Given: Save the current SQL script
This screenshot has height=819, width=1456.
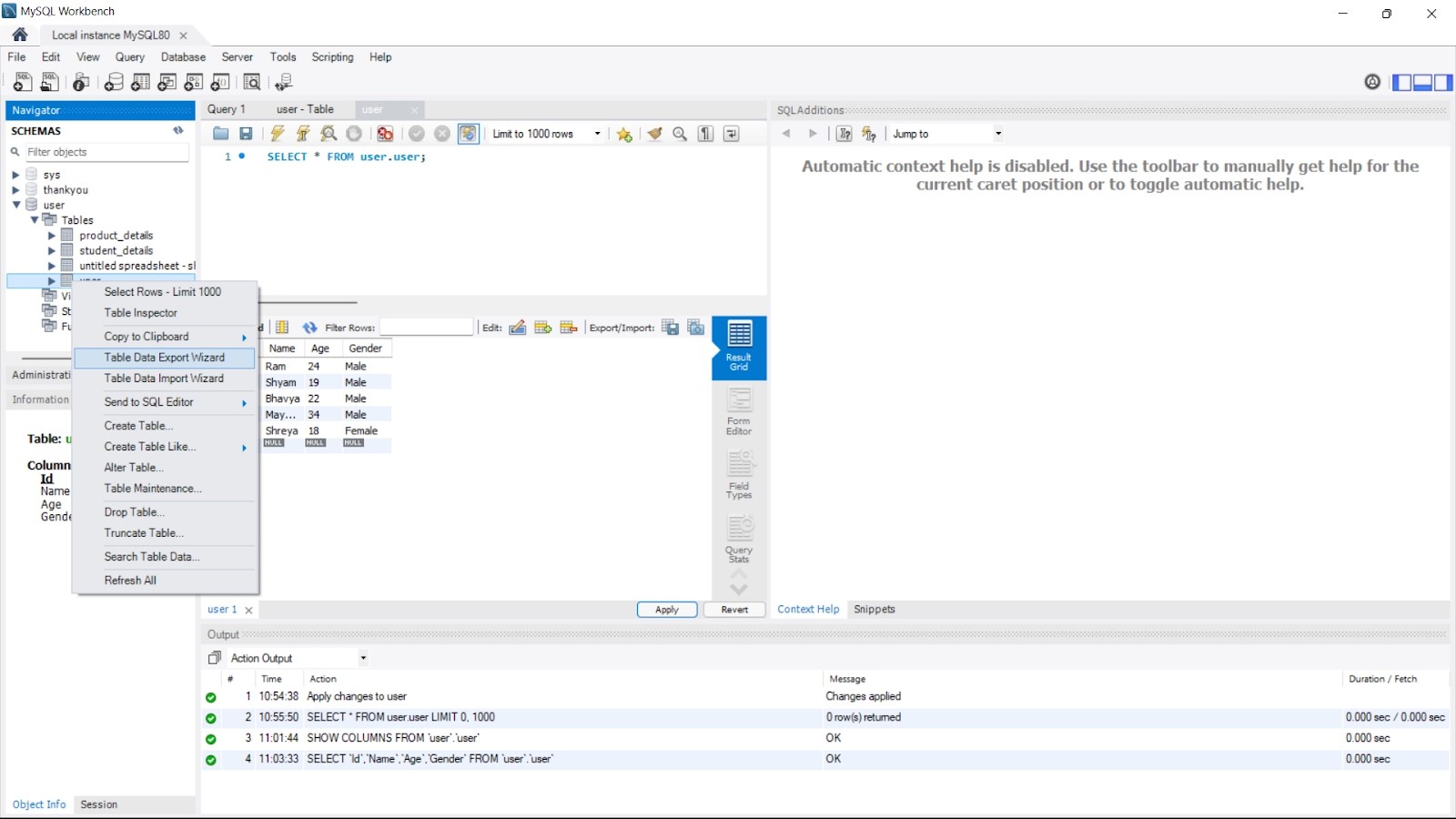Looking at the screenshot, I should pos(248,134).
